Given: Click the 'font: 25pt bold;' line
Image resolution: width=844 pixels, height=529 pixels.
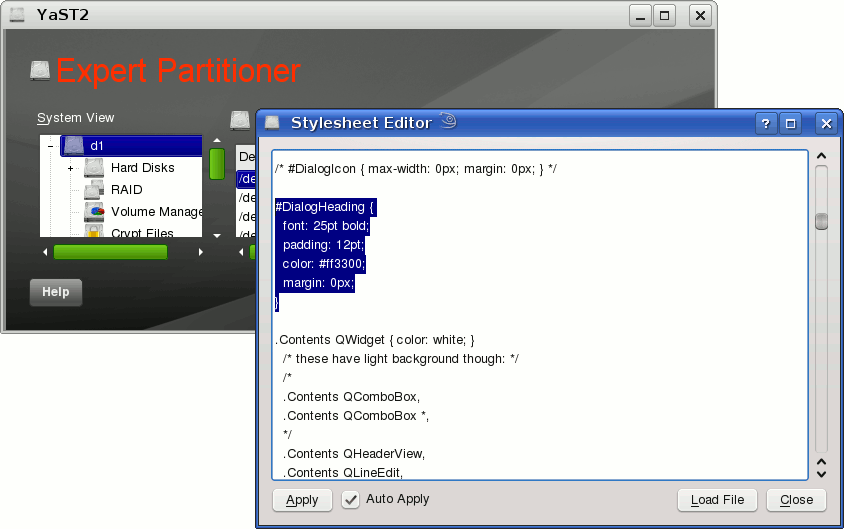Looking at the screenshot, I should pos(326,226).
